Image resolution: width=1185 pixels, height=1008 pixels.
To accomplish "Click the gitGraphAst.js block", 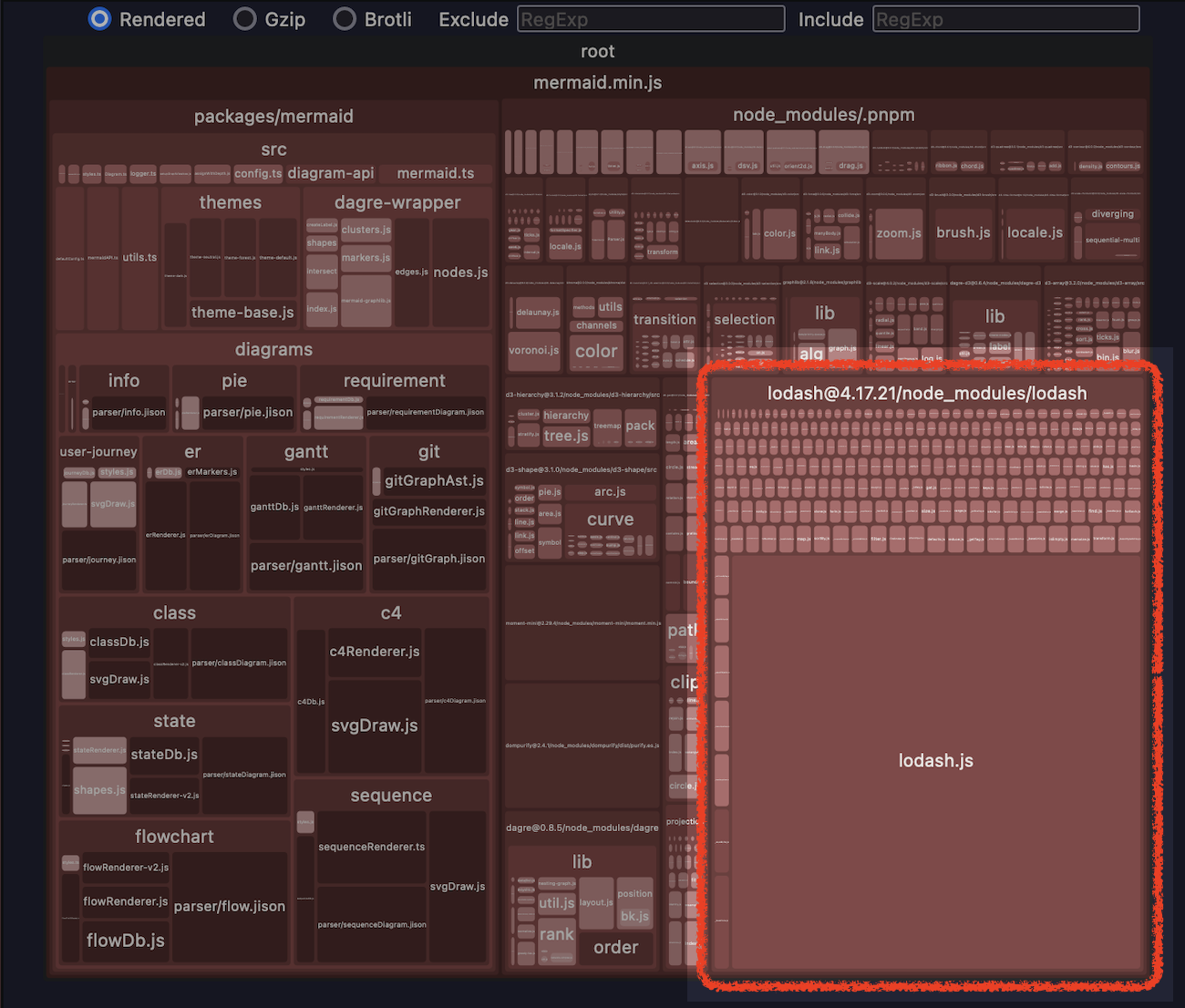I will [x=434, y=480].
